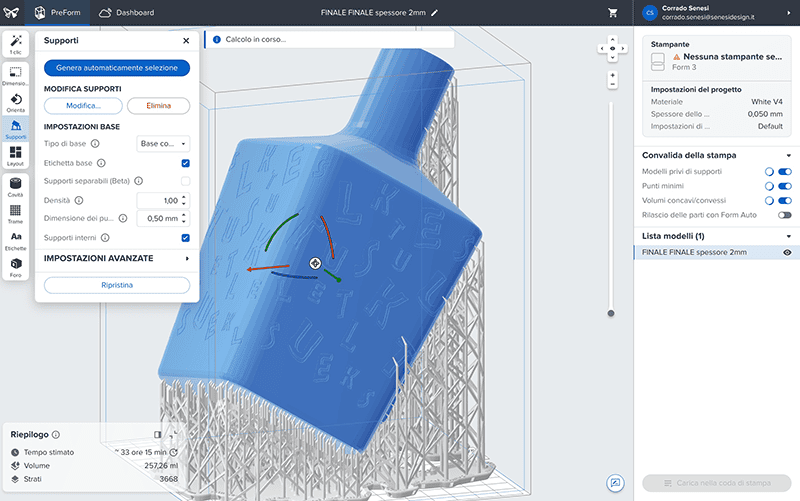Expand Impostazioni avanzate

117,259
